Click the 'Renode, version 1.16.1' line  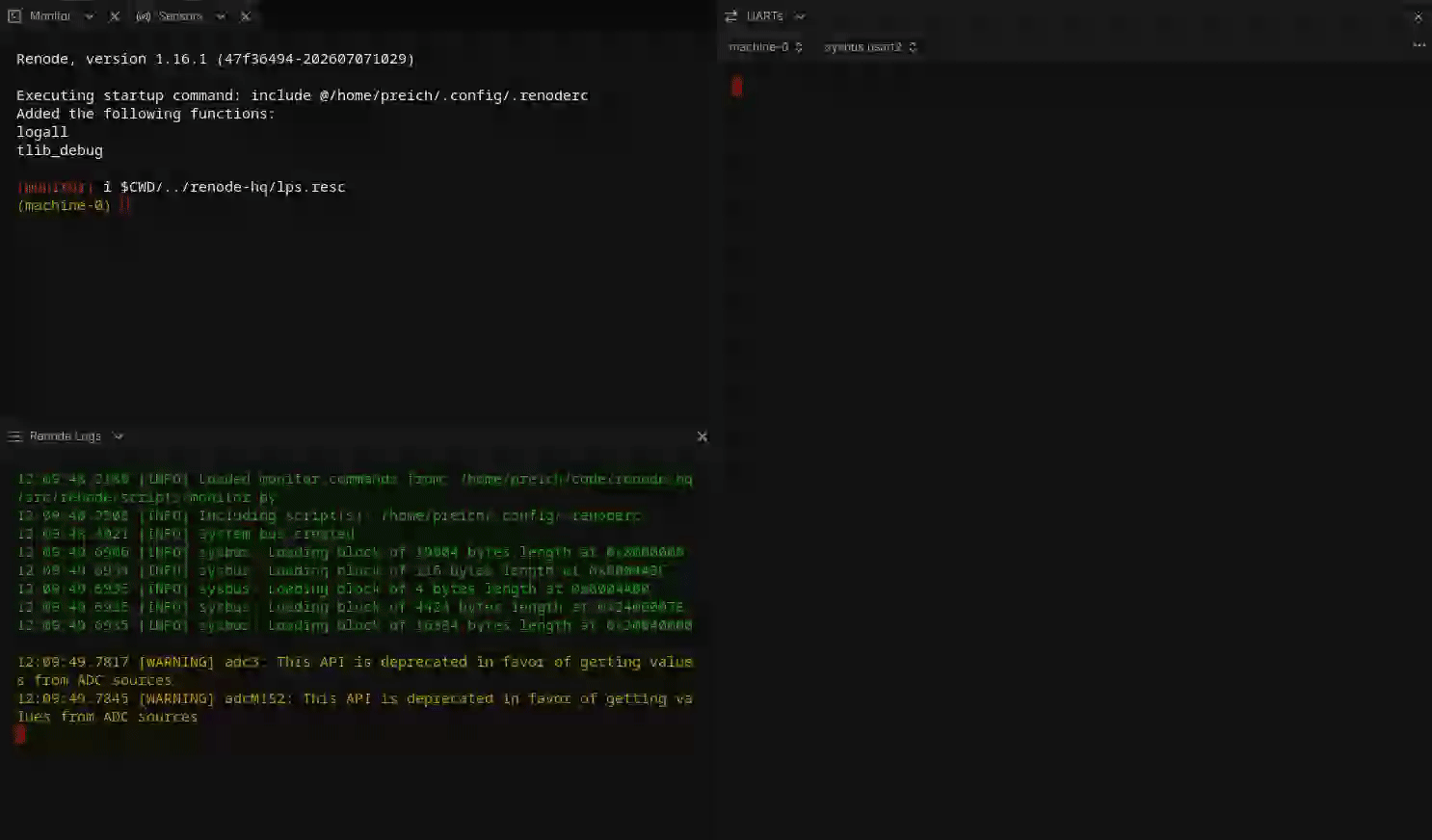[x=215, y=59]
